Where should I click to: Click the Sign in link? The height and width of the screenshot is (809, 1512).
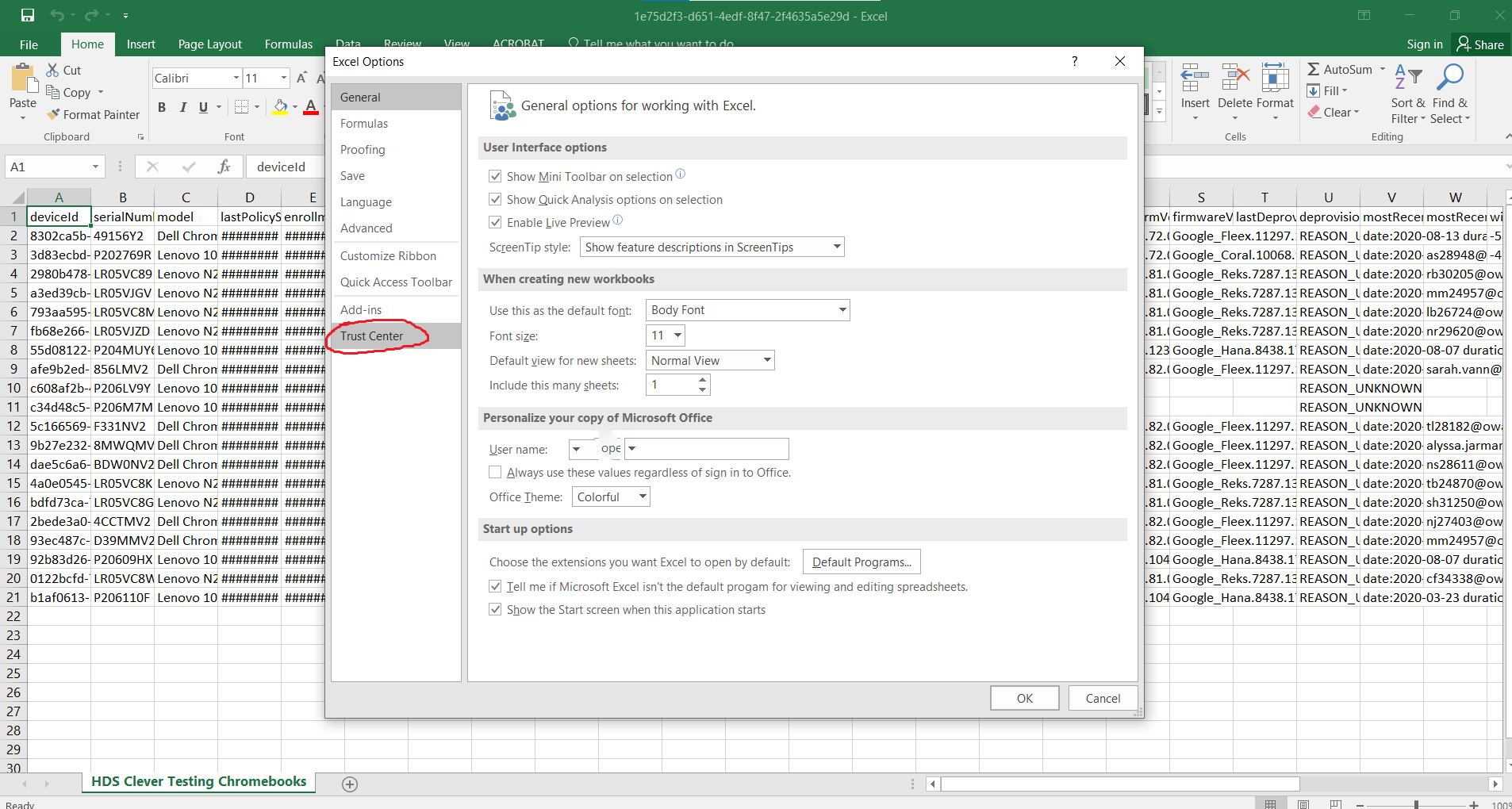[x=1425, y=44]
